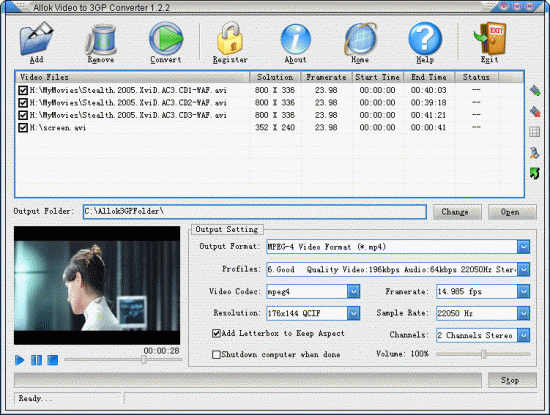
Task: Click the conversion progress bar
Action: tap(248, 380)
